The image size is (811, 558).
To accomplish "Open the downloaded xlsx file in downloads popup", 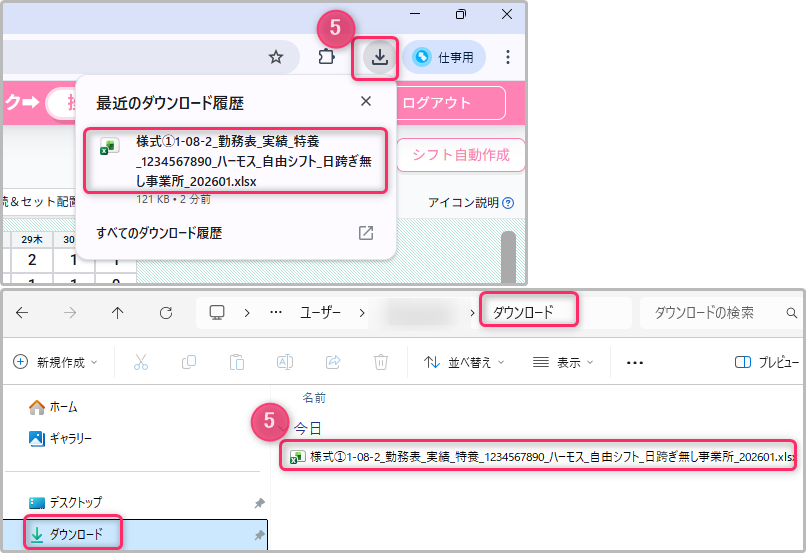I will 235,160.
